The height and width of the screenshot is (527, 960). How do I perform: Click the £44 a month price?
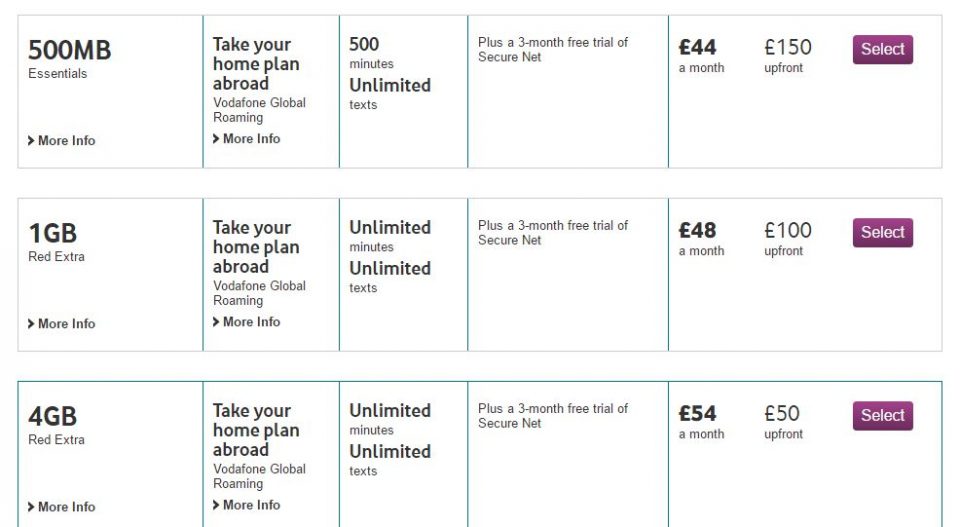[698, 47]
